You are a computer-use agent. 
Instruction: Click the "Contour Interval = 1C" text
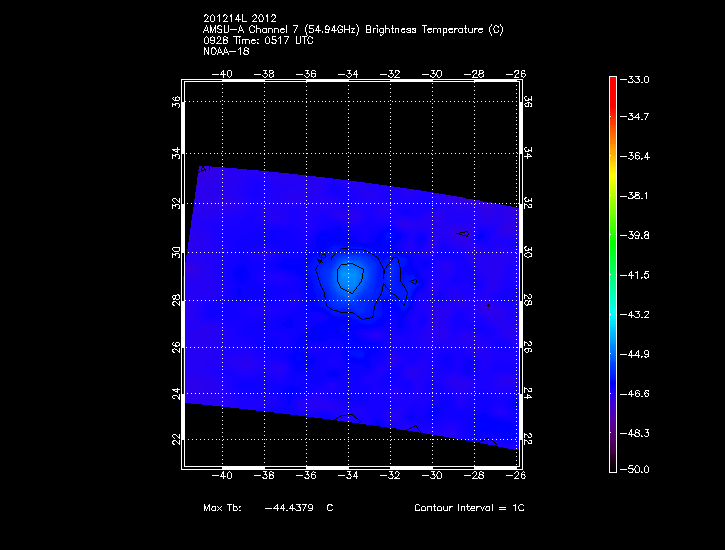tap(469, 508)
